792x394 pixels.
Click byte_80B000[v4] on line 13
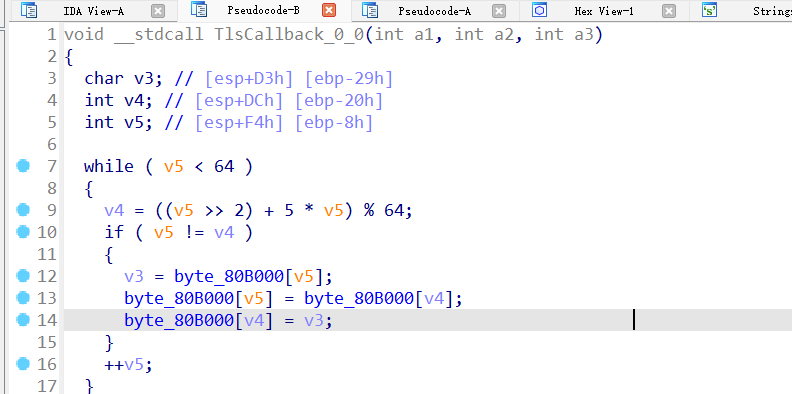[x=378, y=299]
